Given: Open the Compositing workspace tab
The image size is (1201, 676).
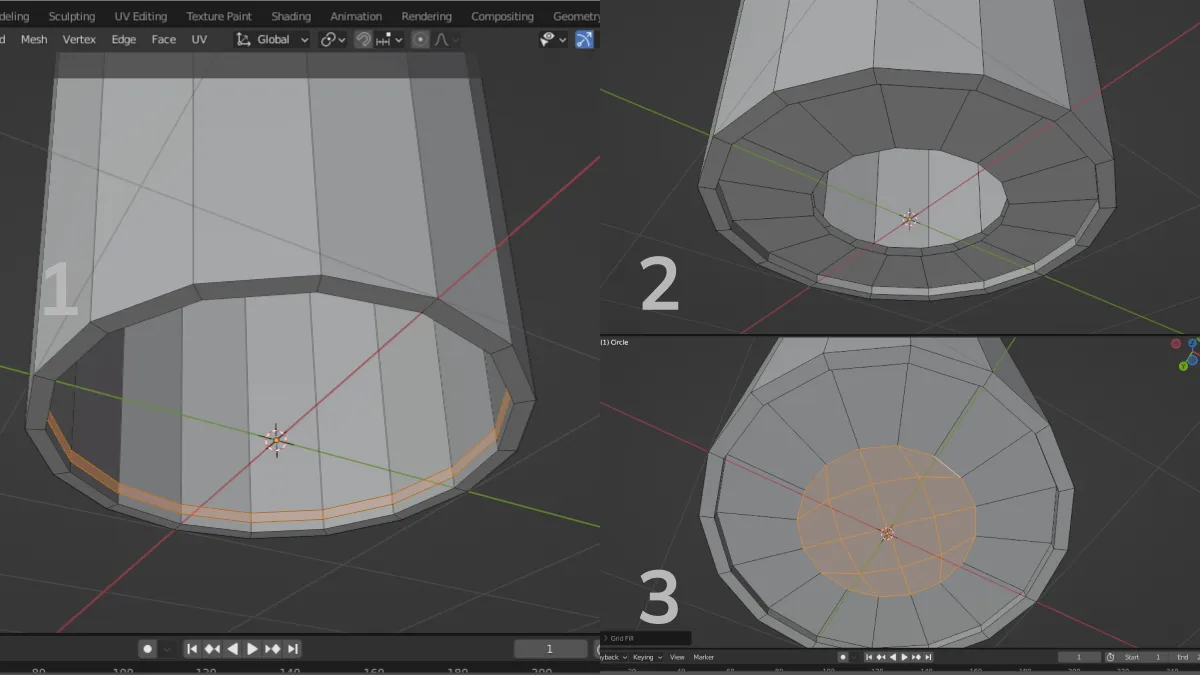Looking at the screenshot, I should tap(502, 16).
